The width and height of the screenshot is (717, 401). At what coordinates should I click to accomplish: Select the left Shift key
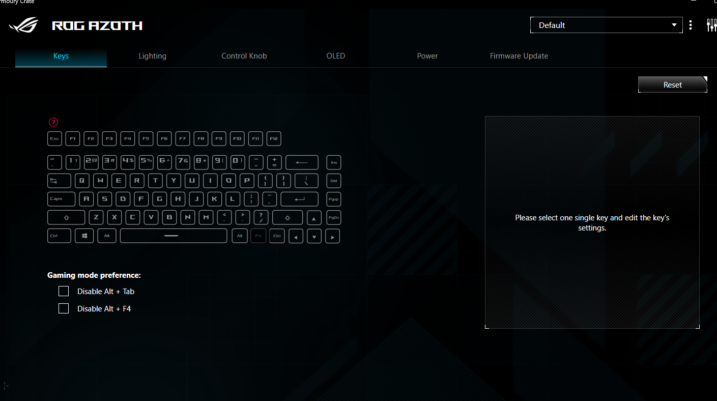[x=66, y=218]
